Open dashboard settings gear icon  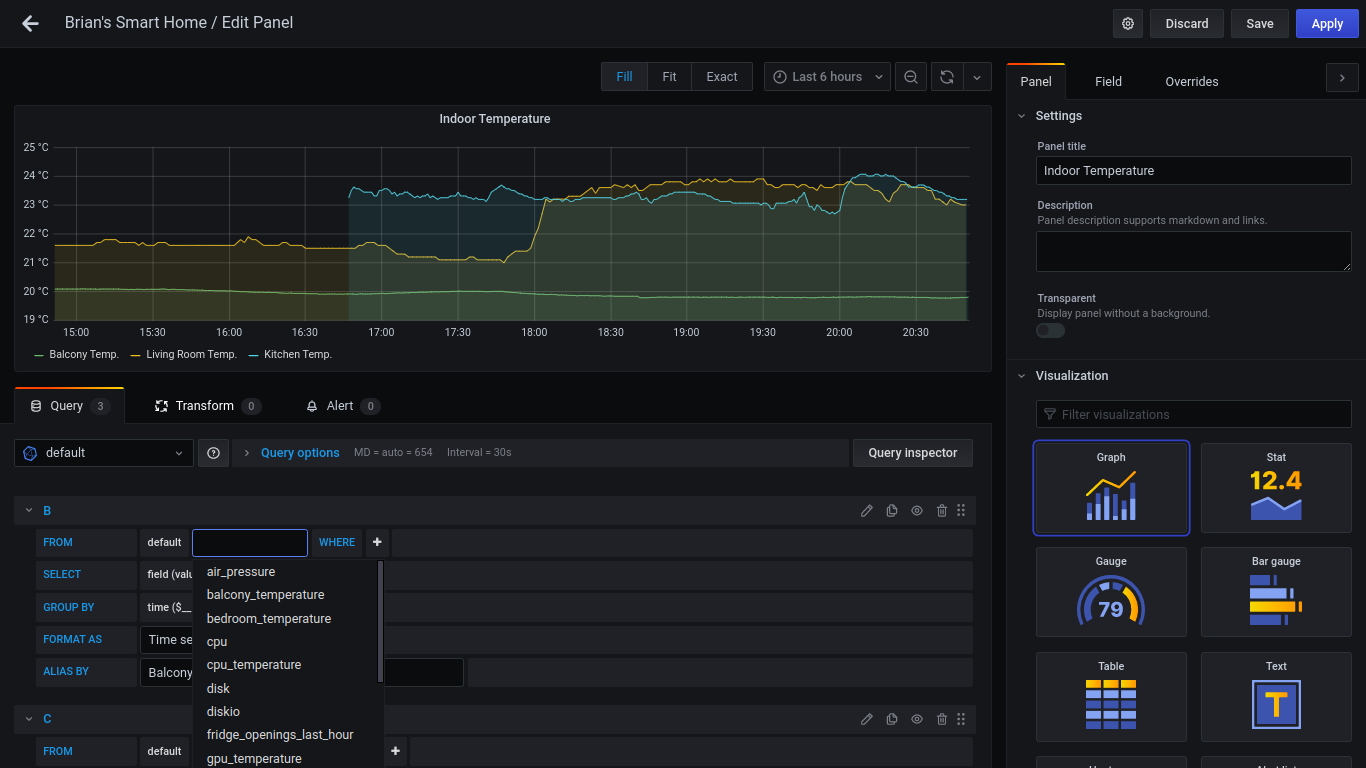[x=1128, y=23]
